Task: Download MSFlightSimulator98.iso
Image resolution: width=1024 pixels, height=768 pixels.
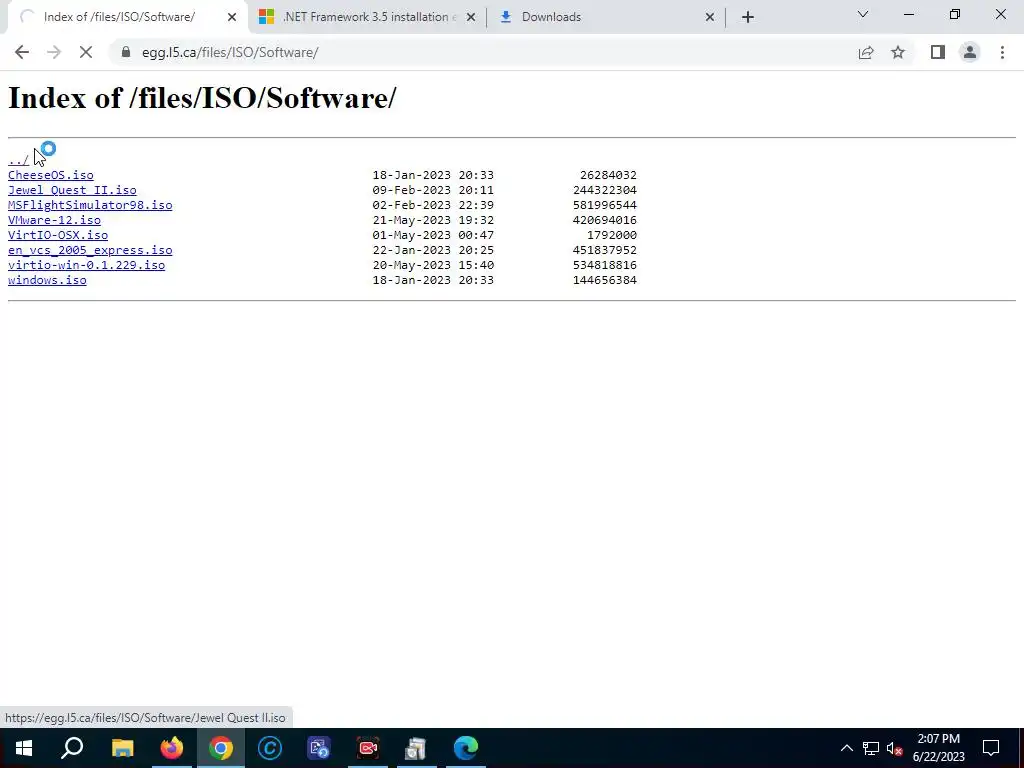Action: (90, 205)
